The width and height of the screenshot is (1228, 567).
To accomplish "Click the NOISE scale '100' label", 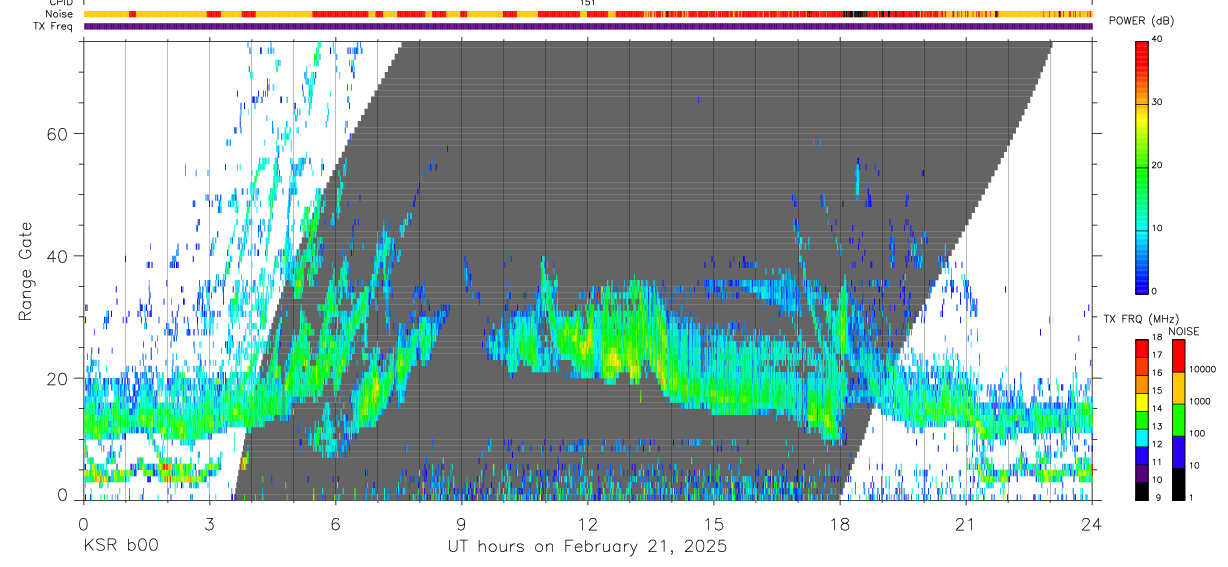I will (1198, 433).
